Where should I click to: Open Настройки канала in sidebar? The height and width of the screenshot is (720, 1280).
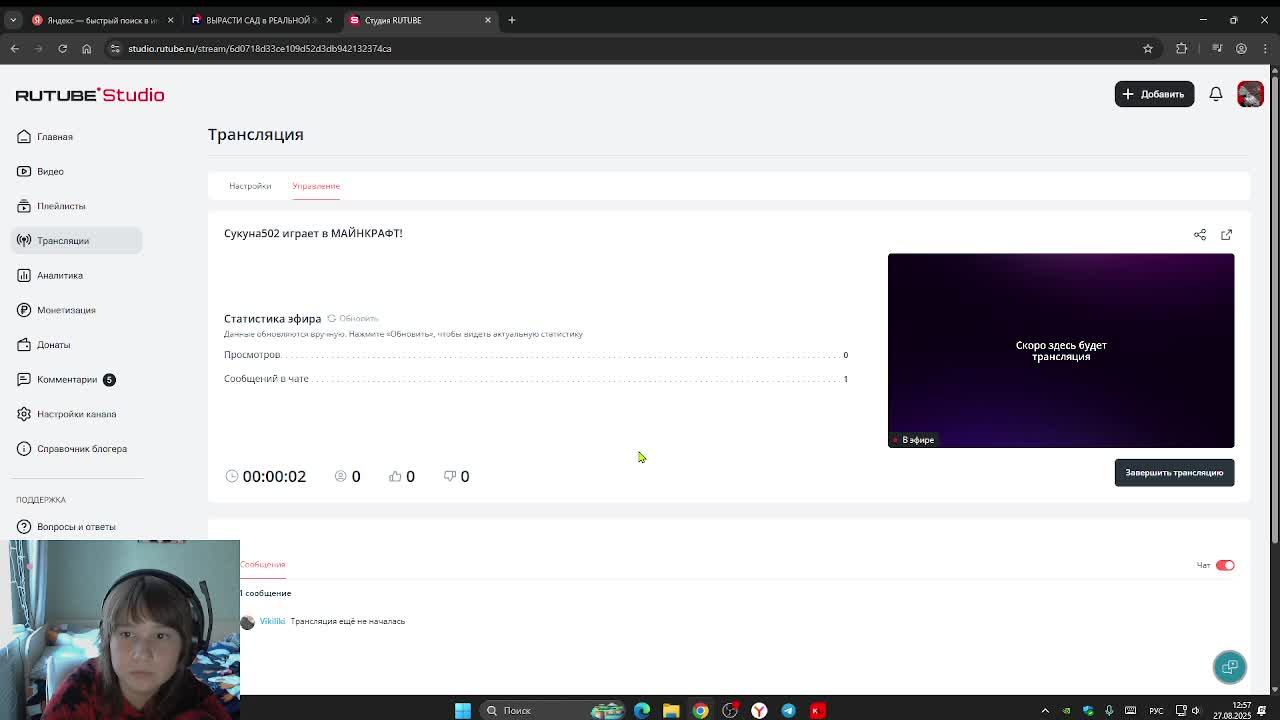pos(78,414)
